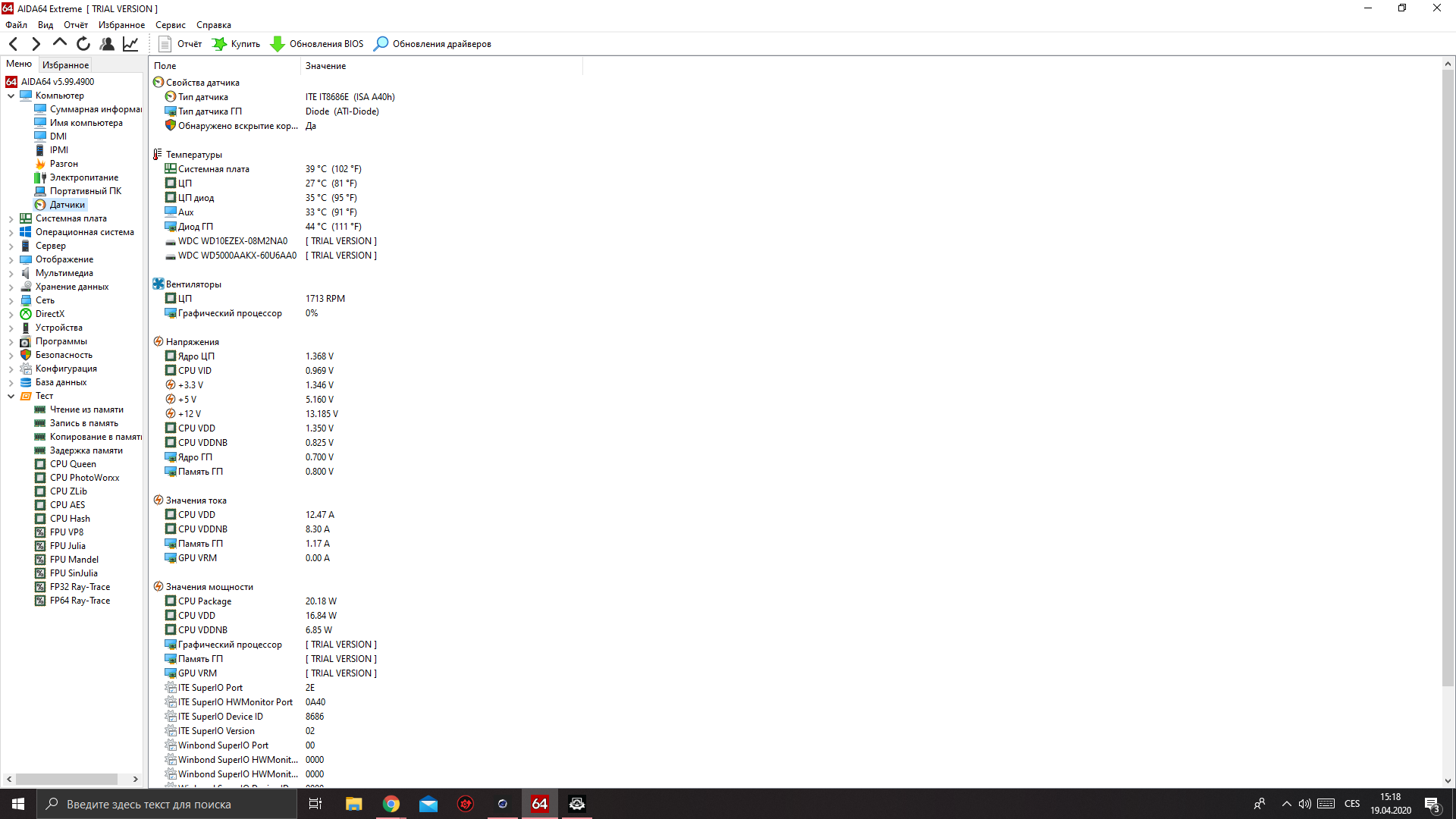Click the Отчёт toolbar button

click(x=180, y=44)
